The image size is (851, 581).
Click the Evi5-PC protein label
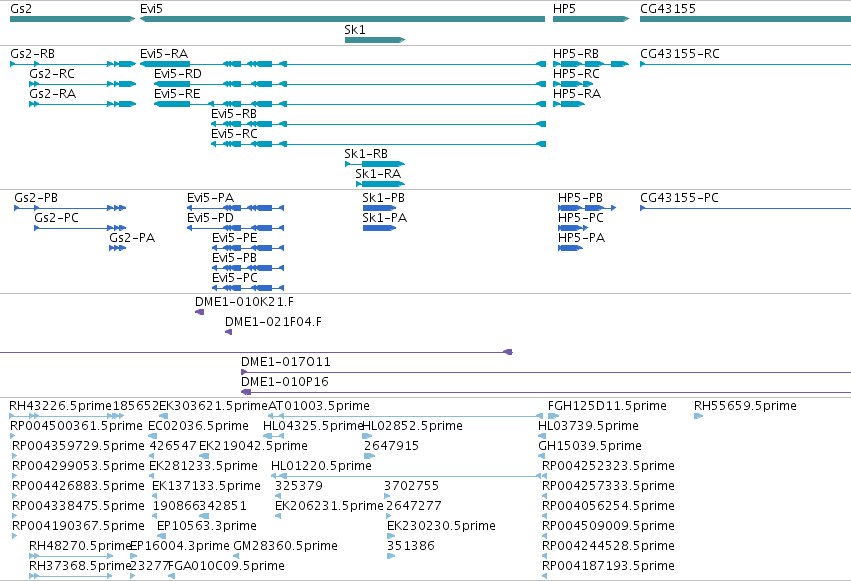[235, 279]
